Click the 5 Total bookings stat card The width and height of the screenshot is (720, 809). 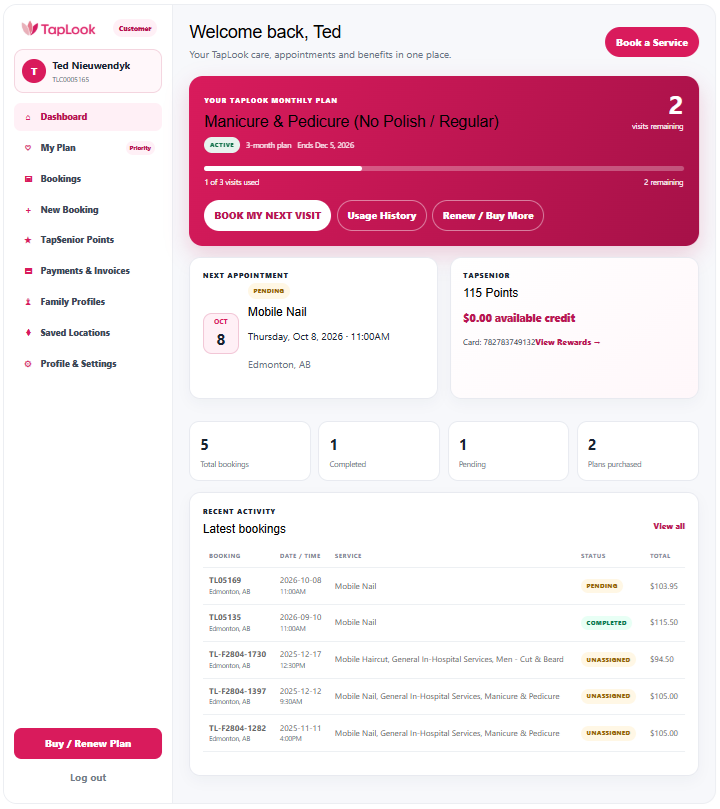(x=250, y=451)
